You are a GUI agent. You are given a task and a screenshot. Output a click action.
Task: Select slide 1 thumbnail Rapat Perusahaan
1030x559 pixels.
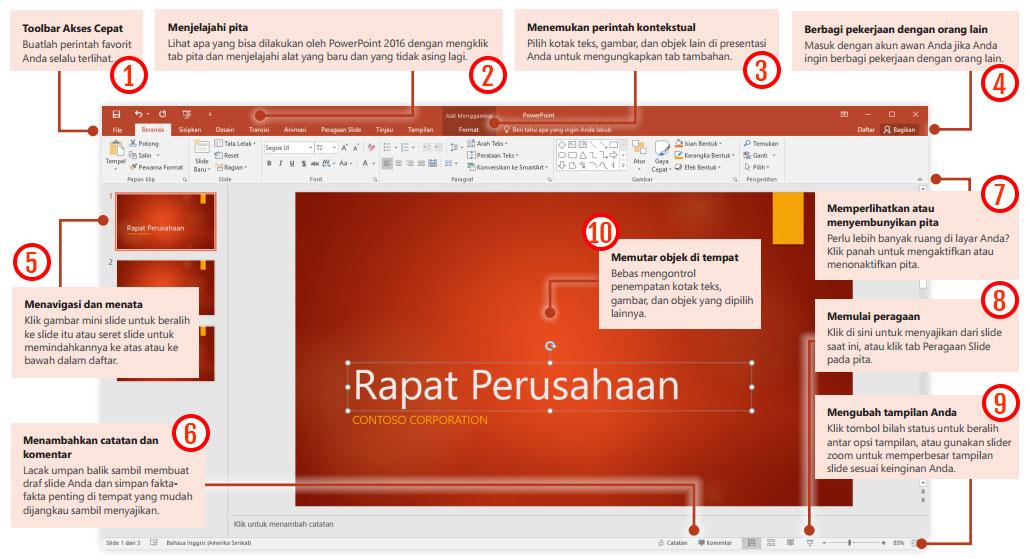(x=166, y=221)
